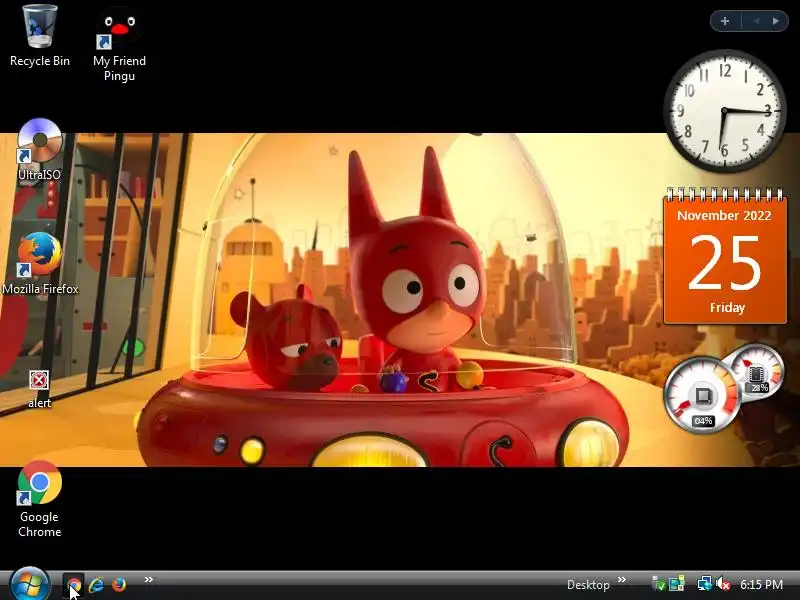Viewport: 800px width, 600px height.
Task: Click sidebar next page arrow
Action: 776,21
